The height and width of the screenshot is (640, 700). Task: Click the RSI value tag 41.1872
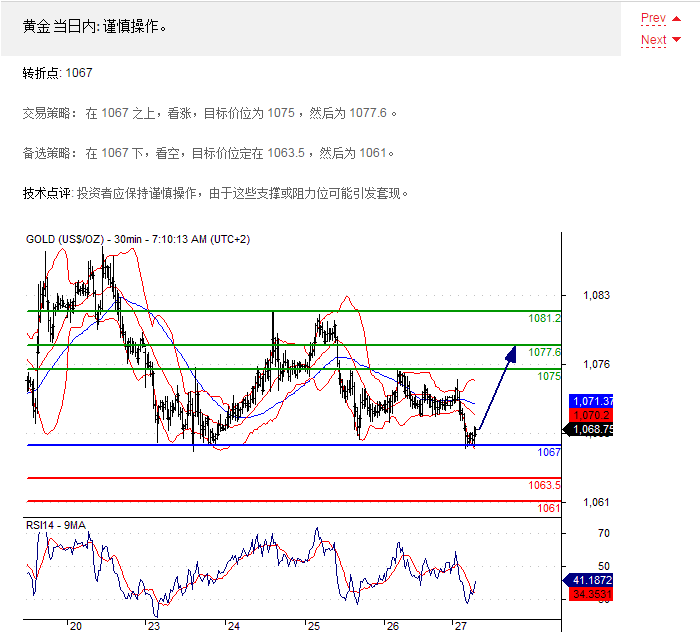point(588,580)
